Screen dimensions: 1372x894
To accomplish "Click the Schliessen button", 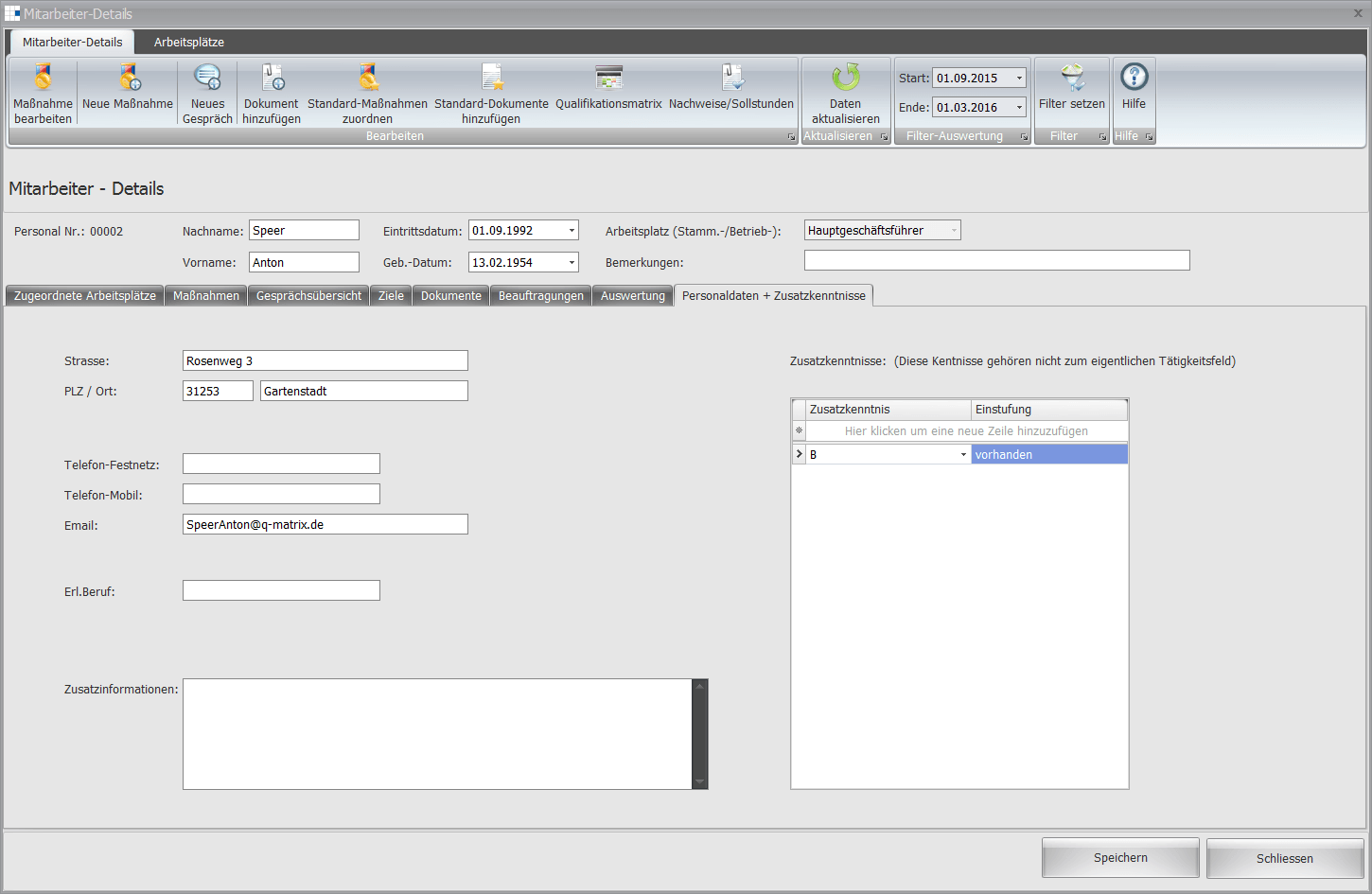I will (x=1284, y=858).
